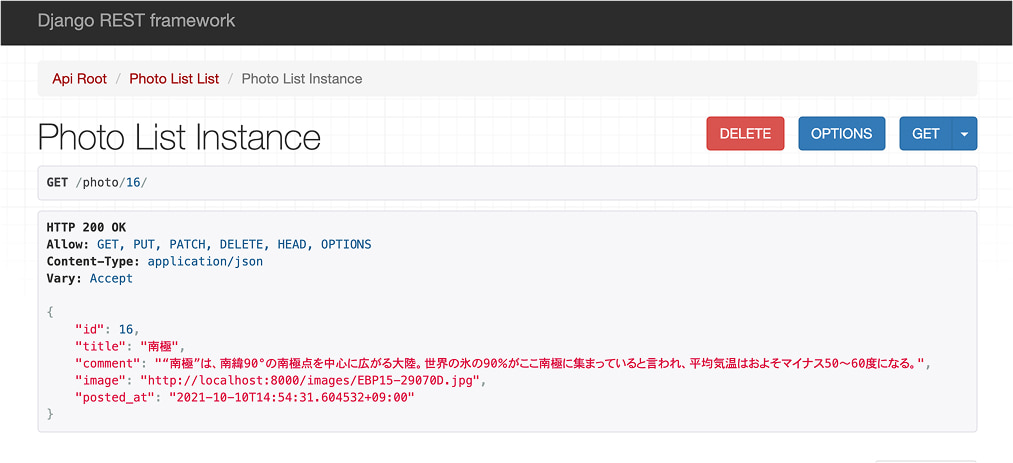
Task: Click the Photo List Instance page heading
Action: tap(179, 137)
